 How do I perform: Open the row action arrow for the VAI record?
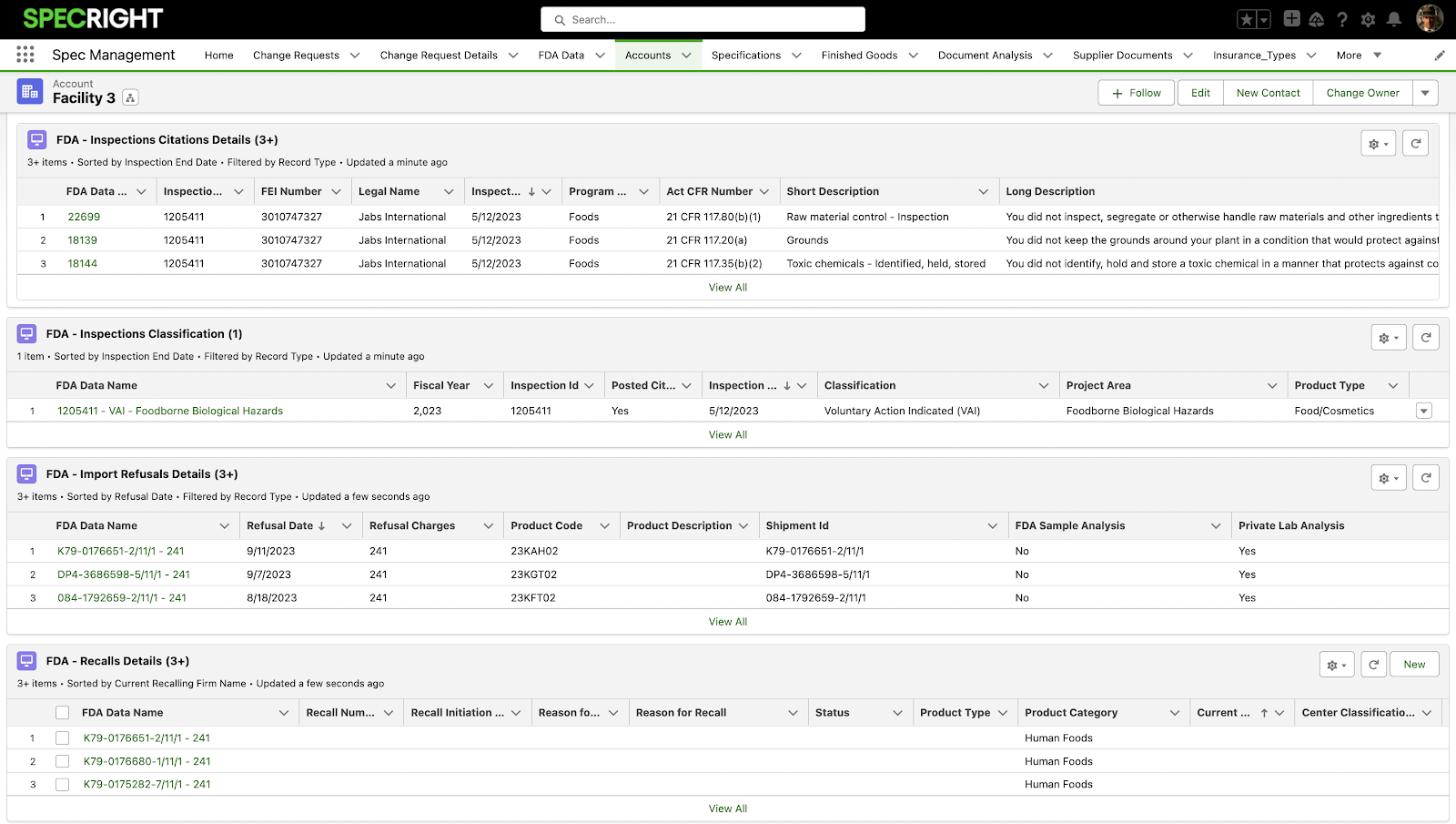click(x=1424, y=411)
